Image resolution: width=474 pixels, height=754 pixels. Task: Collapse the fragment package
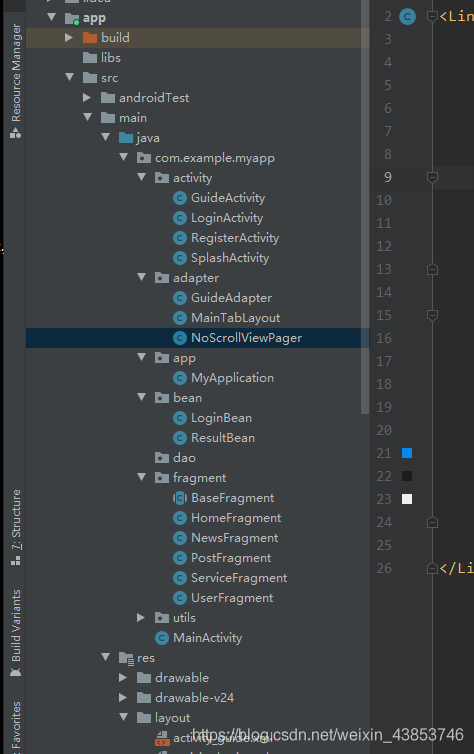tap(141, 477)
